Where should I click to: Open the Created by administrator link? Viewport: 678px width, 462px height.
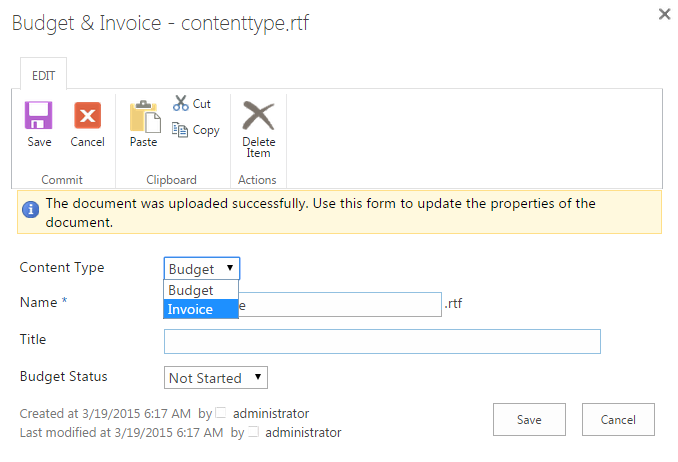[x=271, y=413]
